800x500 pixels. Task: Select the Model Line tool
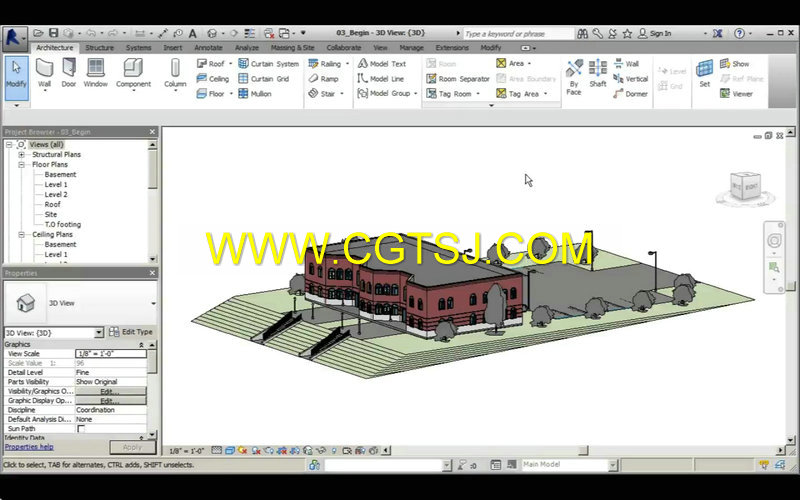(x=381, y=79)
